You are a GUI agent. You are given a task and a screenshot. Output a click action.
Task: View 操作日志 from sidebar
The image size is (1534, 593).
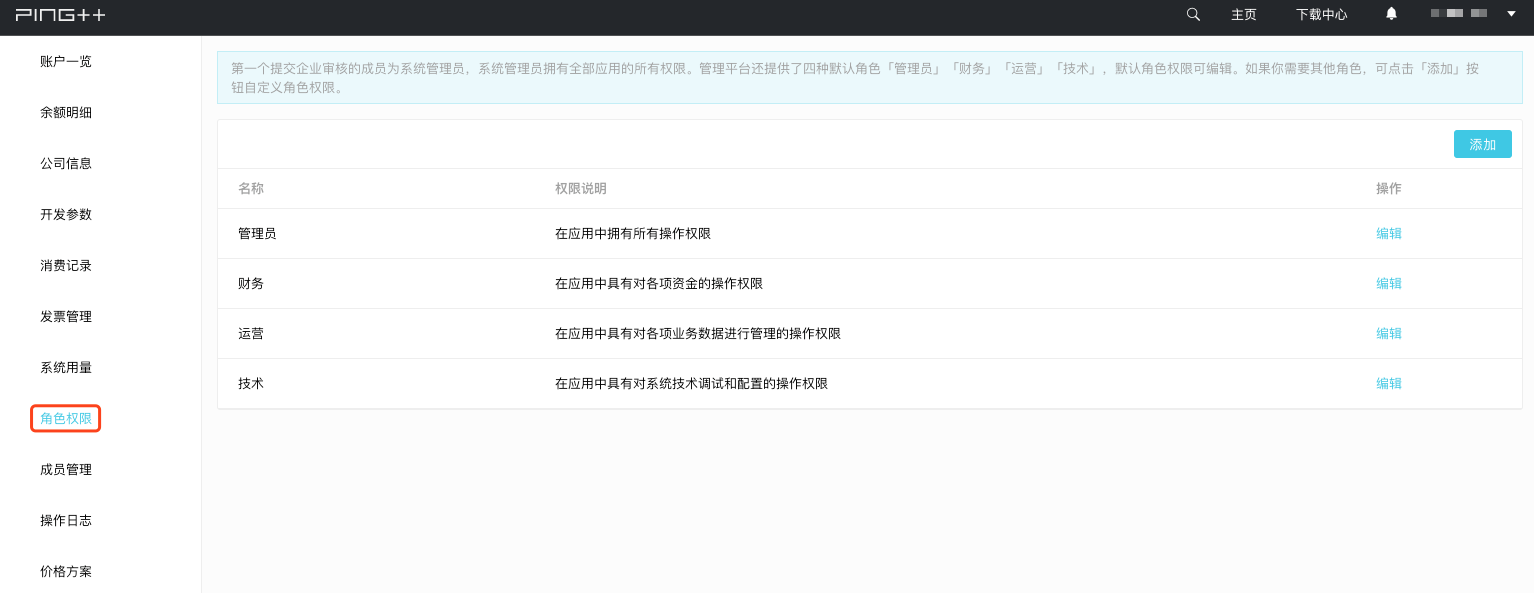66,520
